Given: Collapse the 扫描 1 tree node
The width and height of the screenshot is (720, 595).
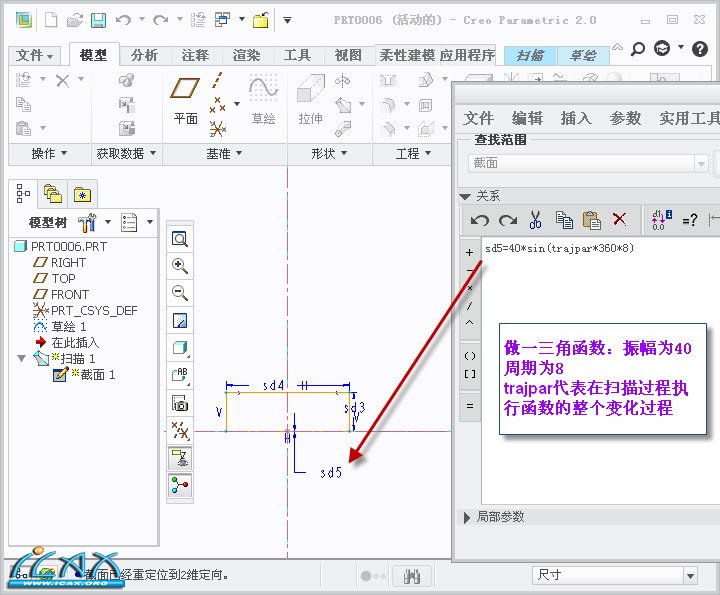Looking at the screenshot, I should click(21, 358).
